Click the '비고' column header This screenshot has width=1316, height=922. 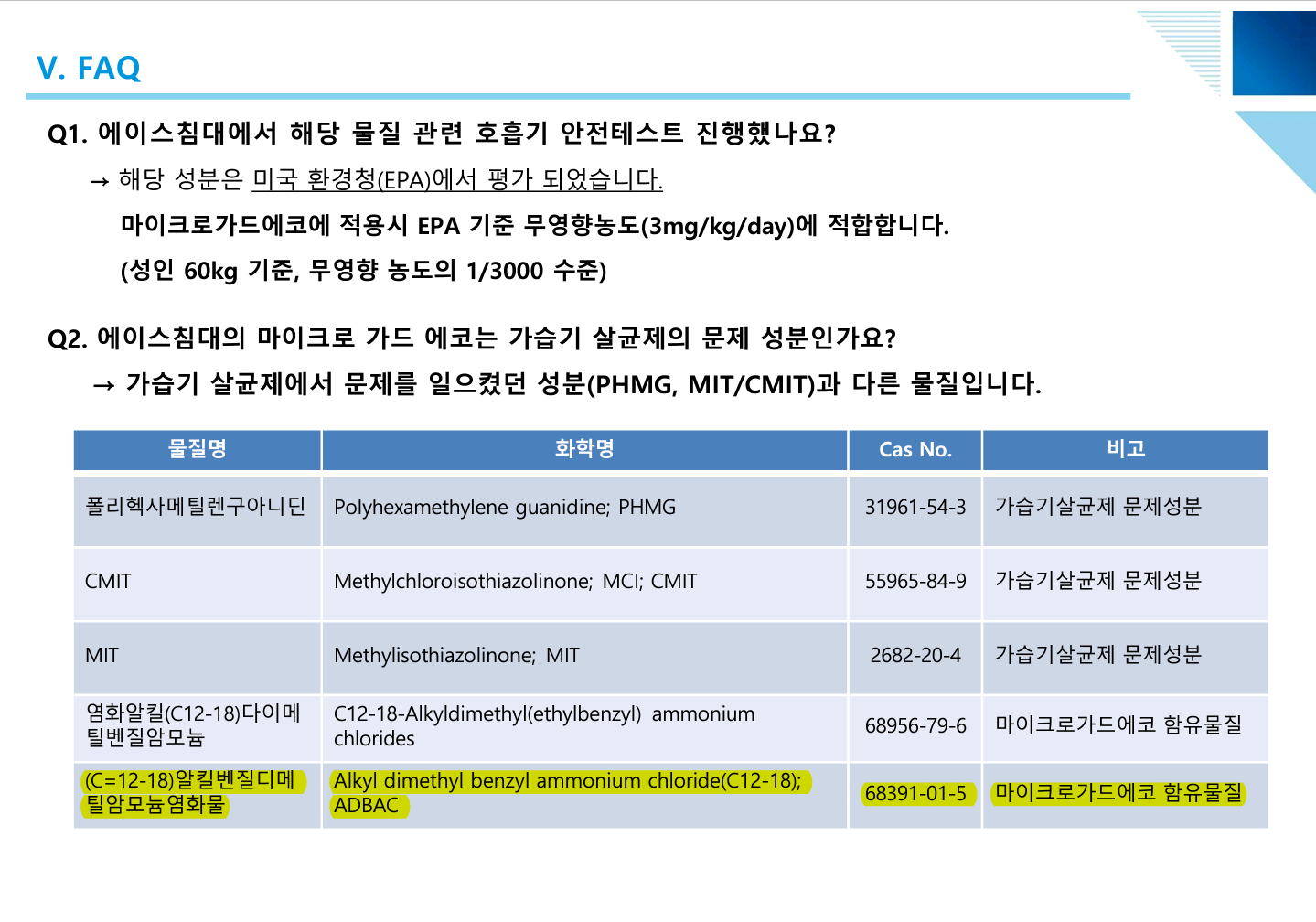click(1126, 449)
